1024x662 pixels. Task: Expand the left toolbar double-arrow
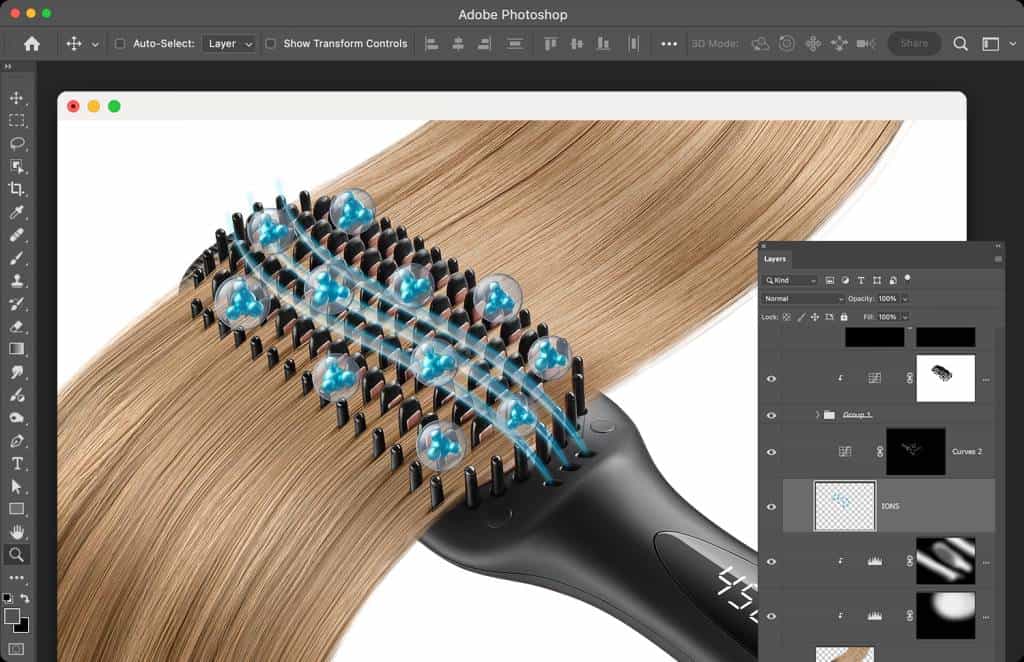tap(8, 67)
